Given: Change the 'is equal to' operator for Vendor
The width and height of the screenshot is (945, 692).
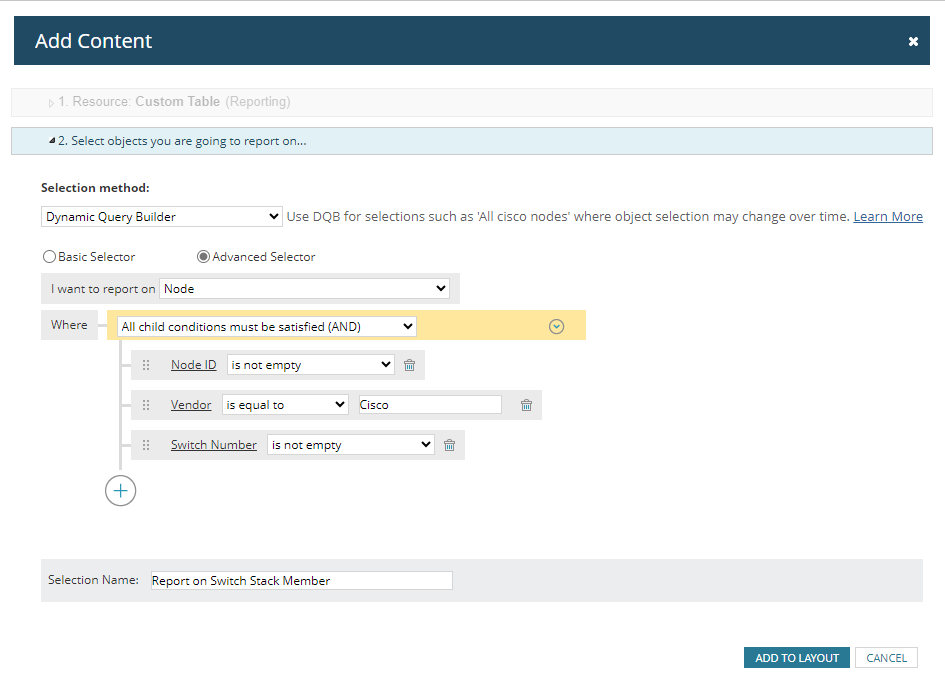Looking at the screenshot, I should click(285, 404).
